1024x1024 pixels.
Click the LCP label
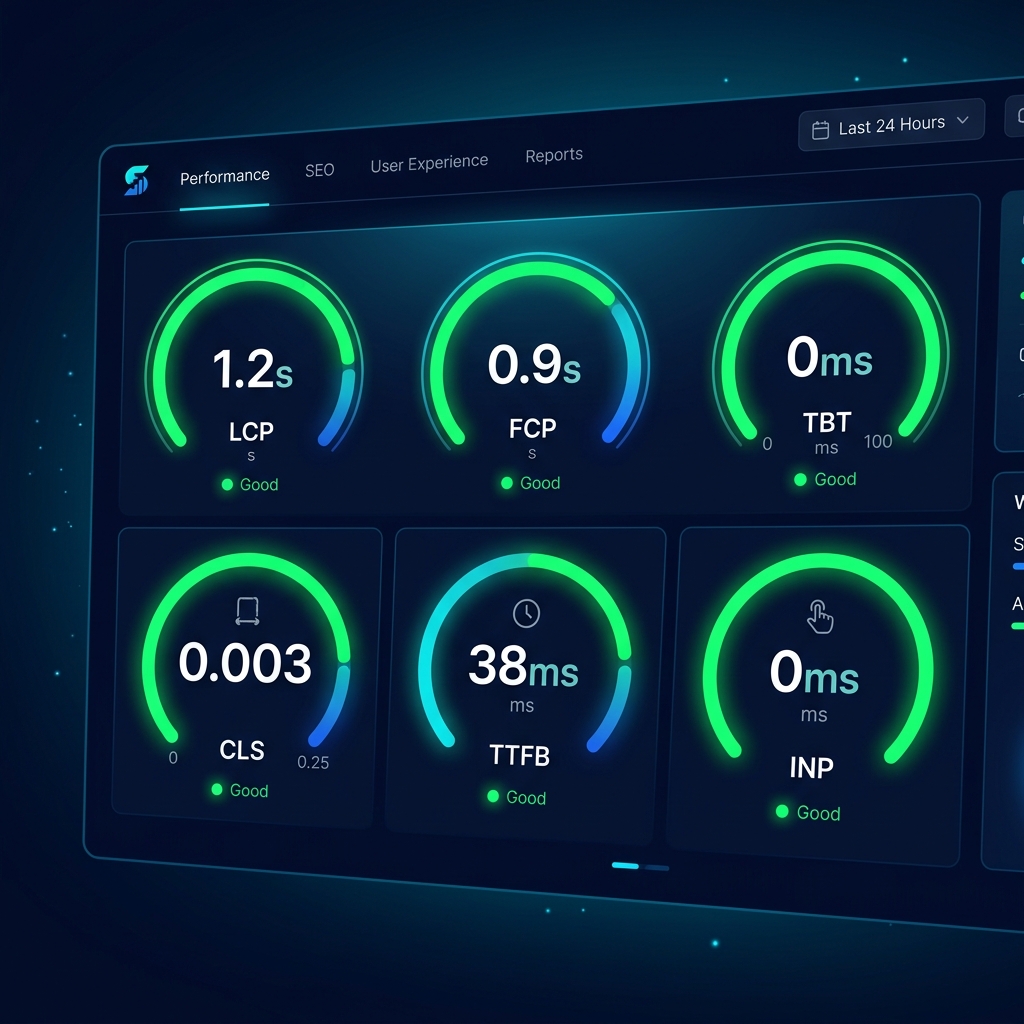pyautogui.click(x=251, y=431)
